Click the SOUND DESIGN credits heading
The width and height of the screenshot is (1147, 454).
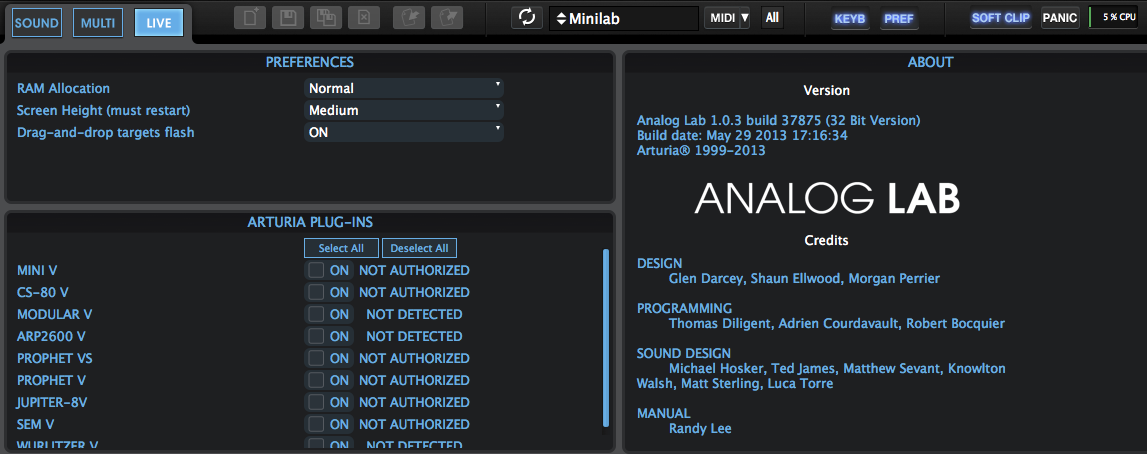[x=683, y=353]
